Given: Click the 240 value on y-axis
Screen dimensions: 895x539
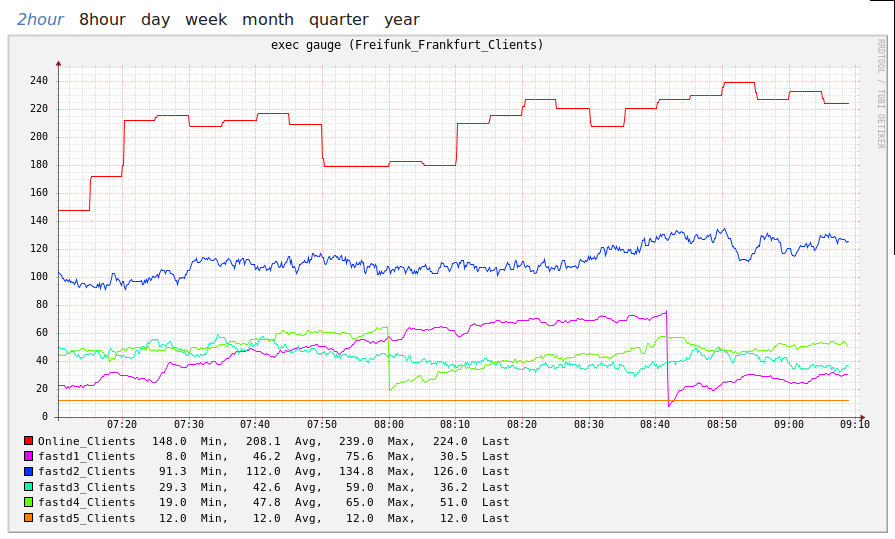Looking at the screenshot, I should (x=38, y=80).
